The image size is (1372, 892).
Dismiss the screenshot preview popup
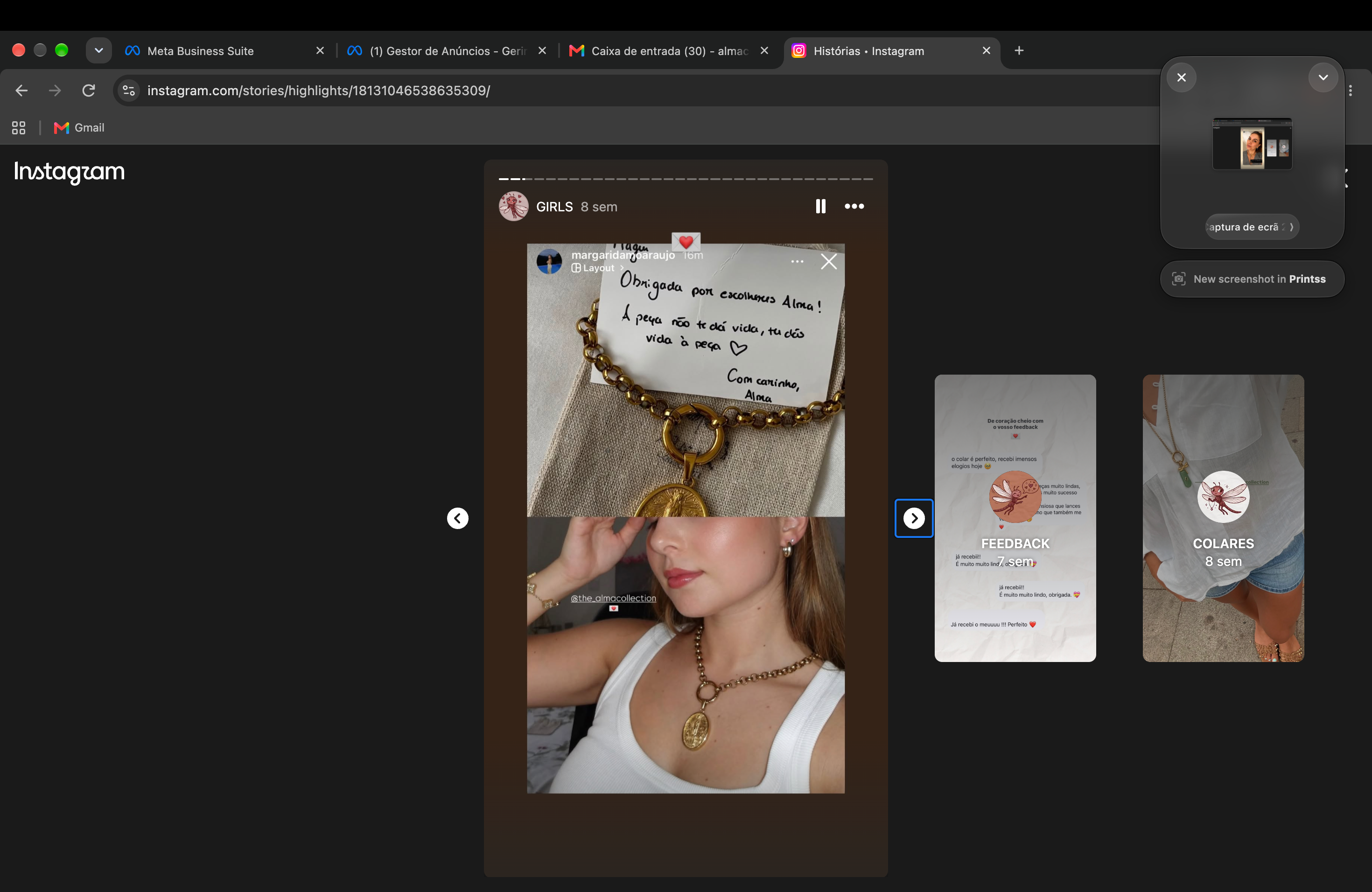[x=1181, y=78]
